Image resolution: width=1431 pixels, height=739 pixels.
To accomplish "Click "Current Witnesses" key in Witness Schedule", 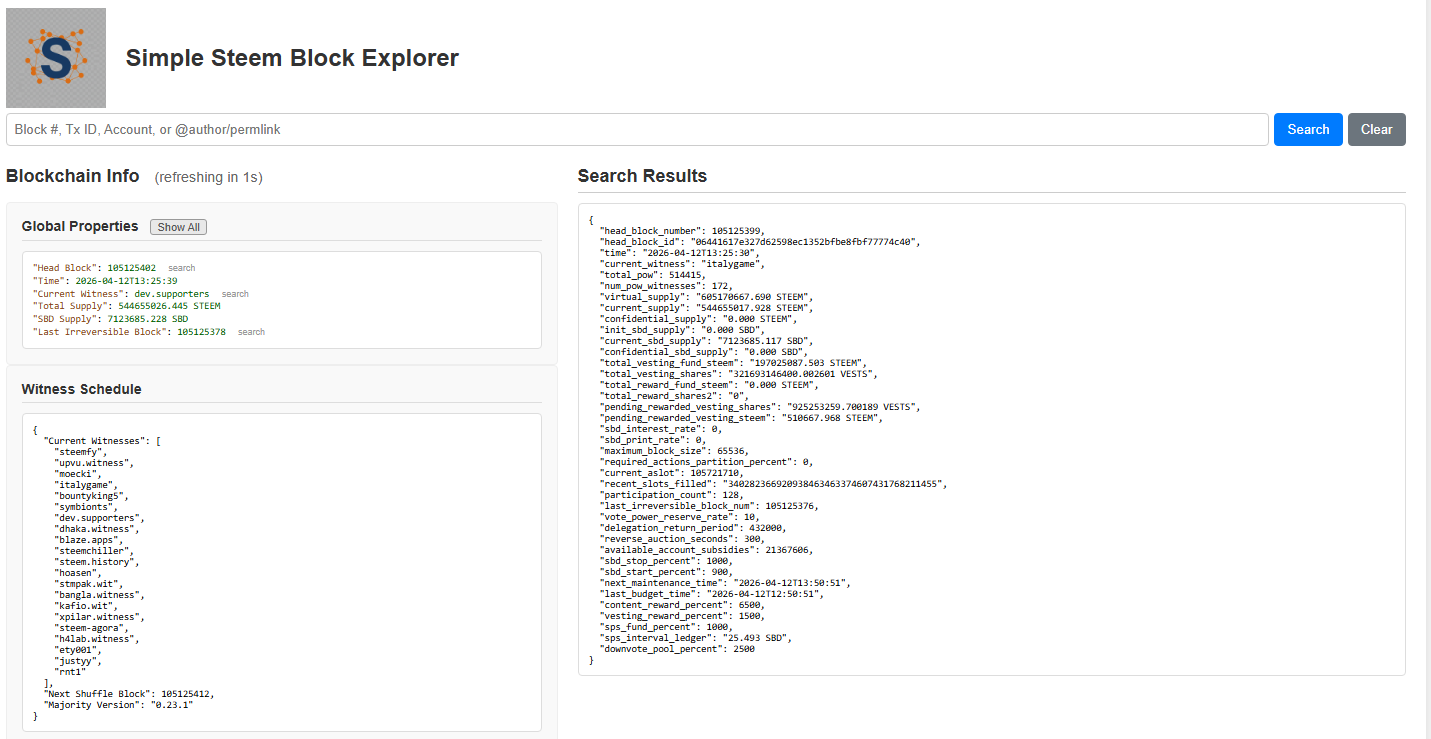I will (x=96, y=441).
